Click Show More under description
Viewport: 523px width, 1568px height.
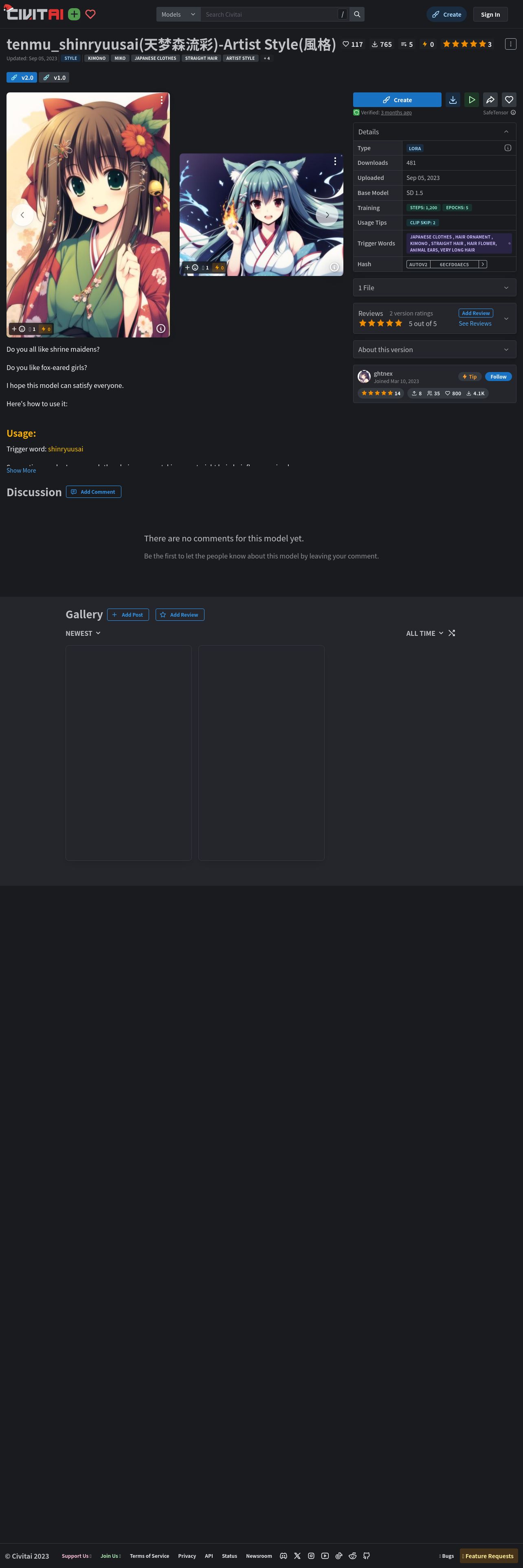21,471
